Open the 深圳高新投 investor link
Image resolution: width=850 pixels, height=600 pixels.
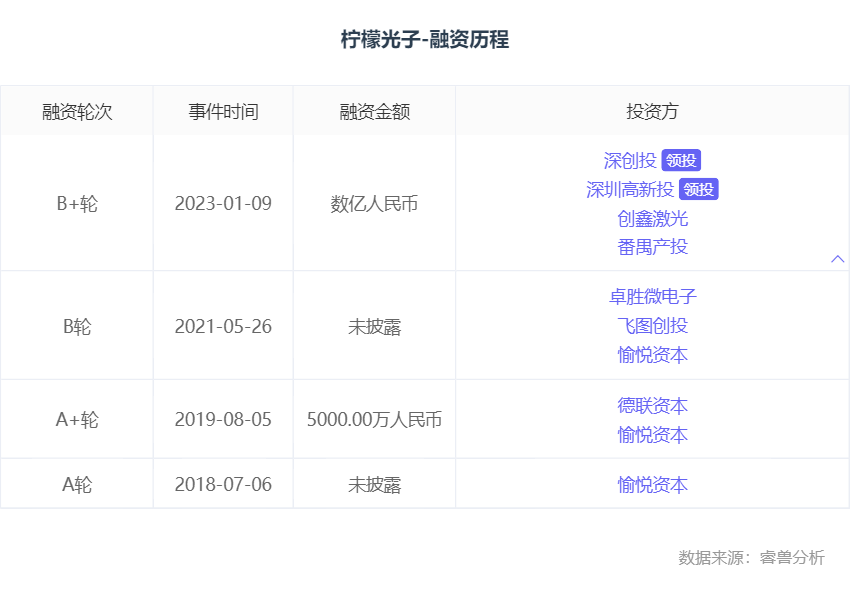[x=630, y=190]
